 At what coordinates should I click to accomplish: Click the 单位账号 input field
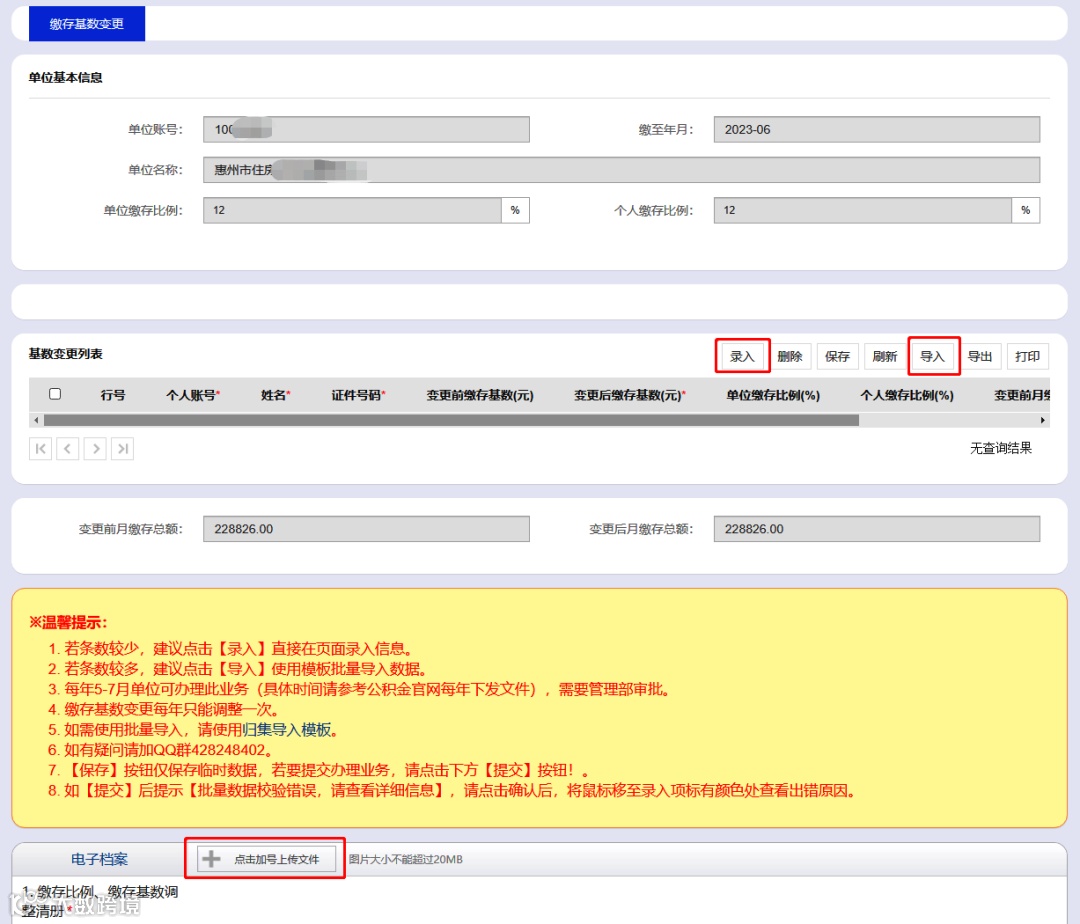coord(366,129)
